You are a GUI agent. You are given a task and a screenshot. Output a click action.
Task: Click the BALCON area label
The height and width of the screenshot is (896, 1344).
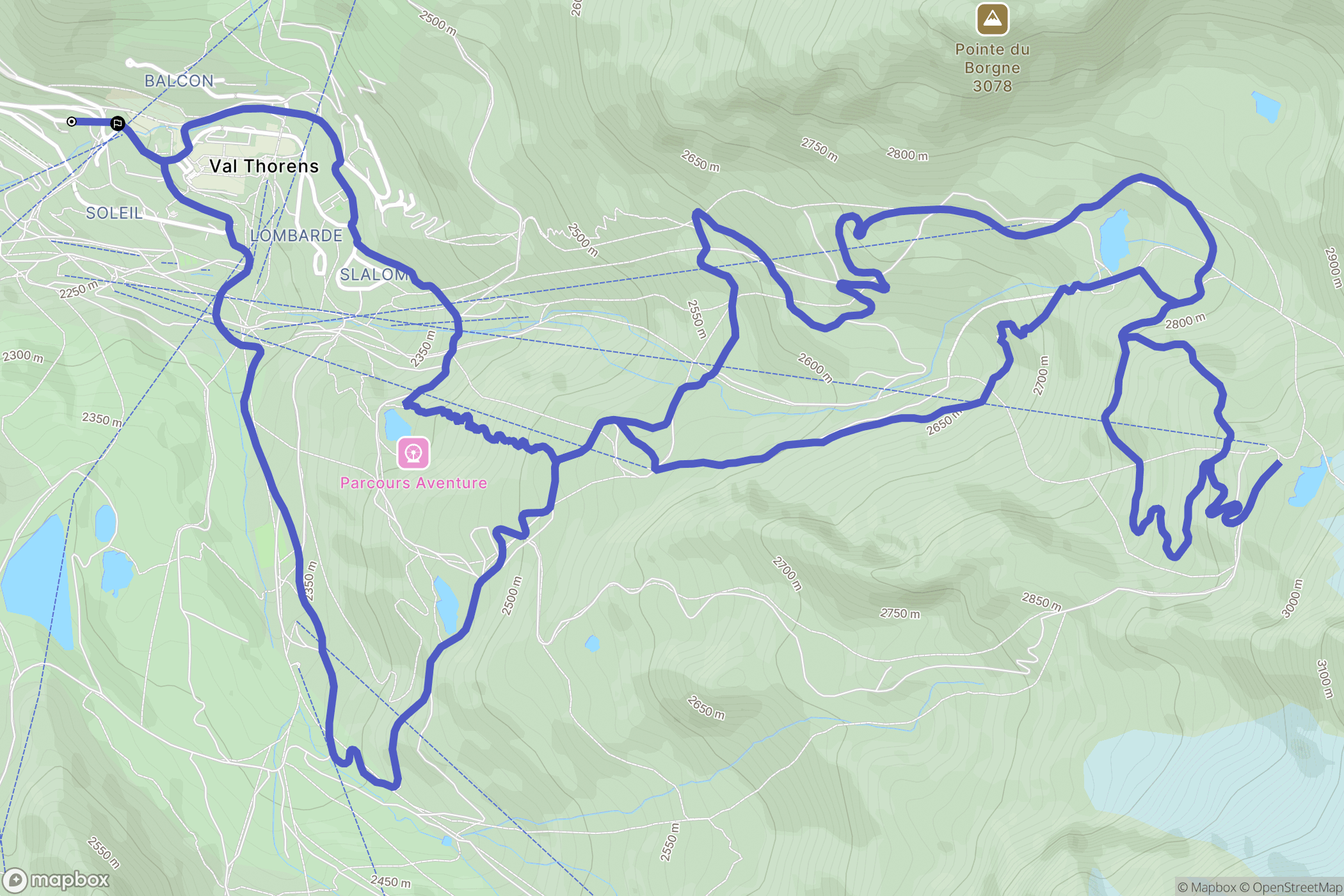[179, 81]
